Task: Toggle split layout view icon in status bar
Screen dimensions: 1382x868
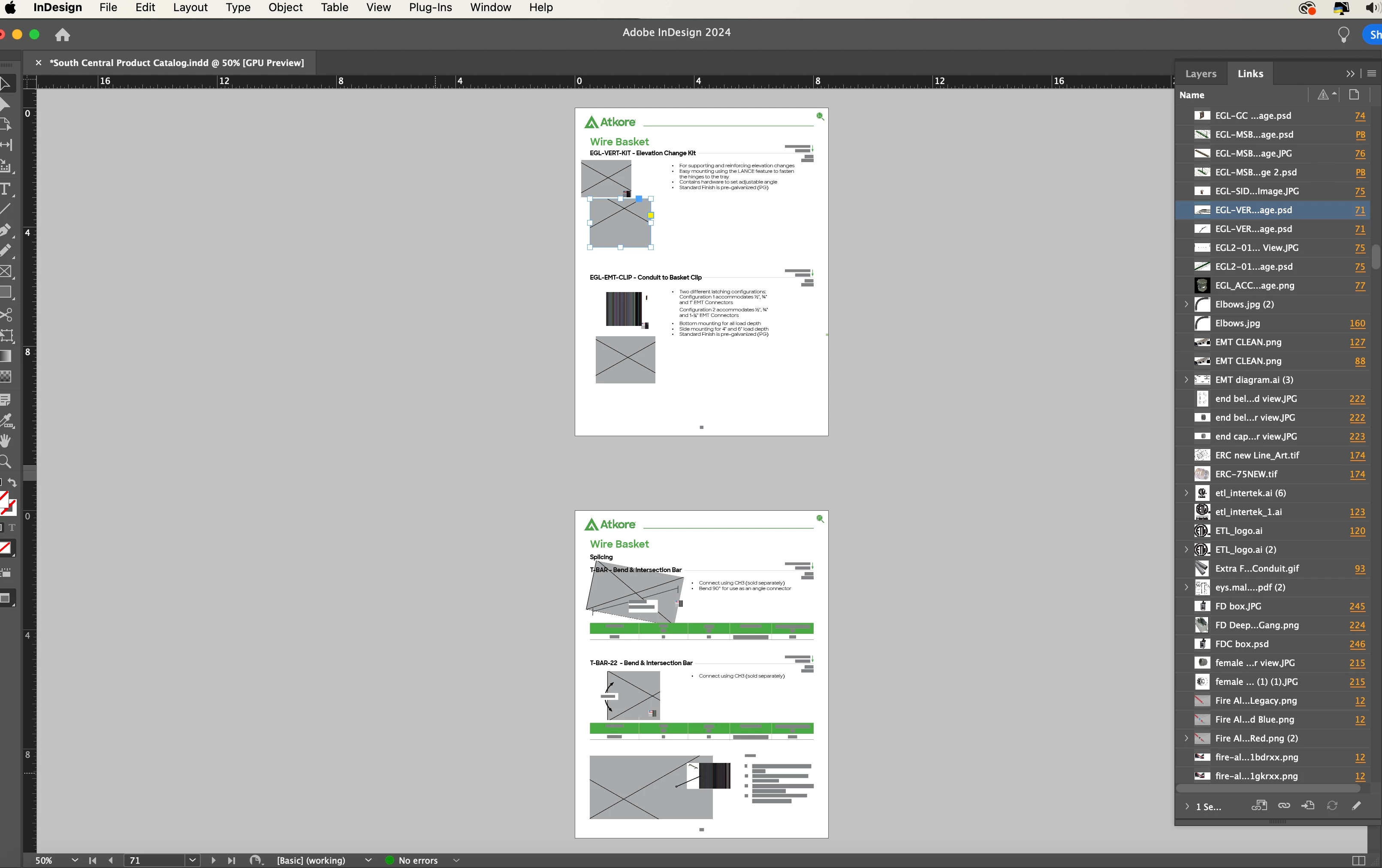Action: [x=1358, y=860]
